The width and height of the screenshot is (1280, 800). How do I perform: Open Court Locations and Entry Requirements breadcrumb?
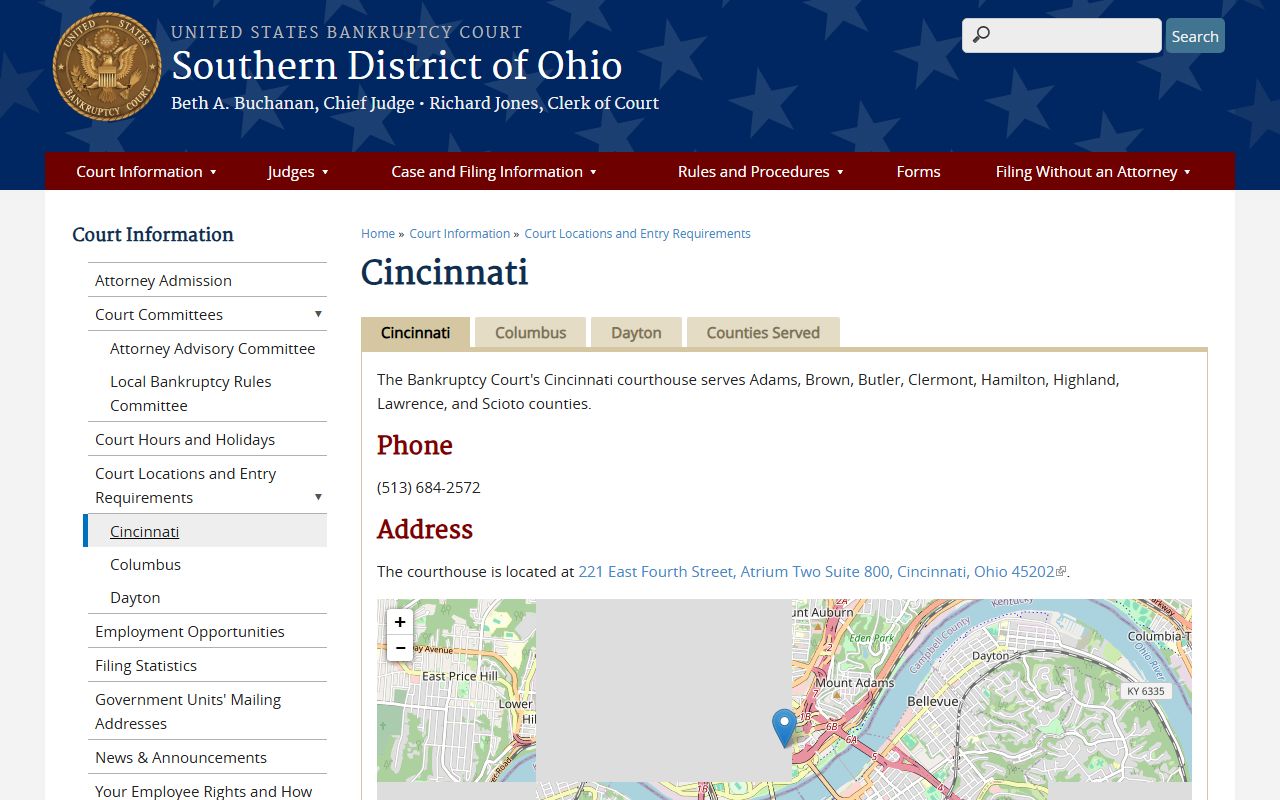[x=637, y=233]
